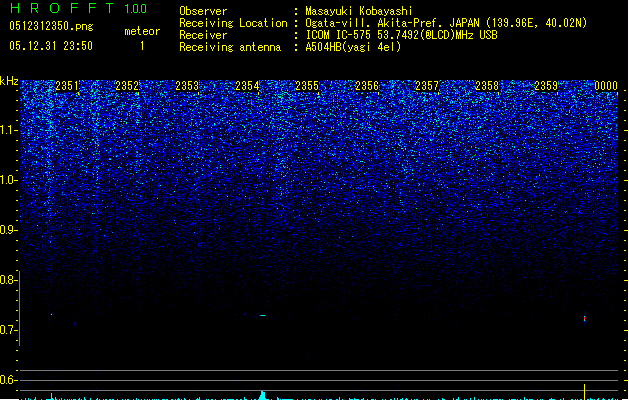Viewport: 629px width, 400px height.
Task: Click the 2351 time axis marker
Action: click(x=67, y=86)
